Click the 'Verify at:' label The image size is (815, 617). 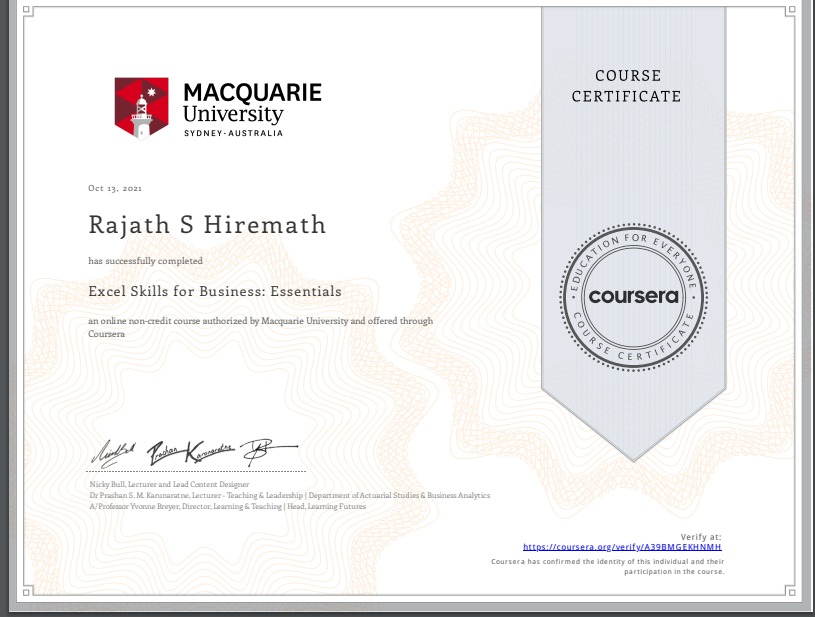tap(700, 537)
